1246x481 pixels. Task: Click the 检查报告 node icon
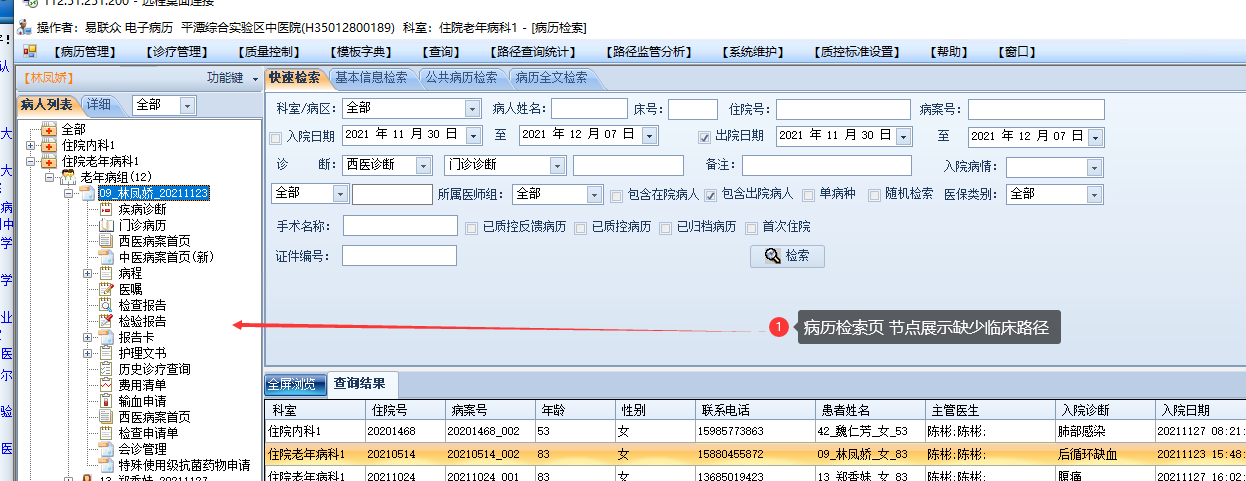pyautogui.click(x=106, y=305)
